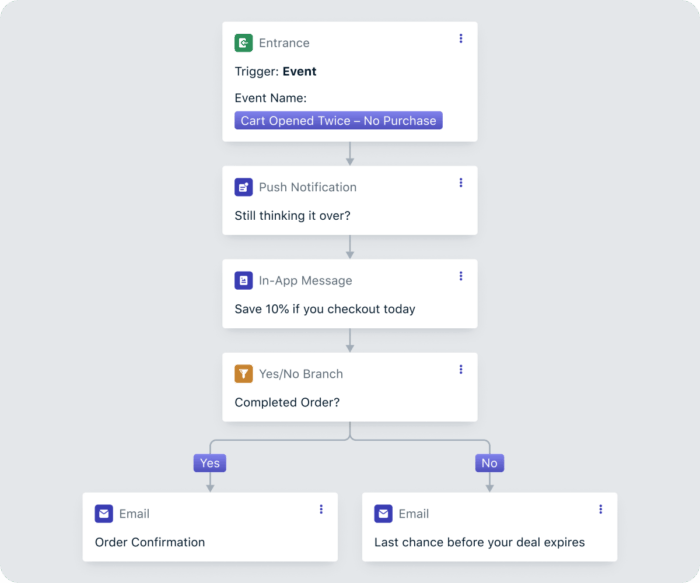
Task: Click the Push Notification step icon
Action: 244,187
